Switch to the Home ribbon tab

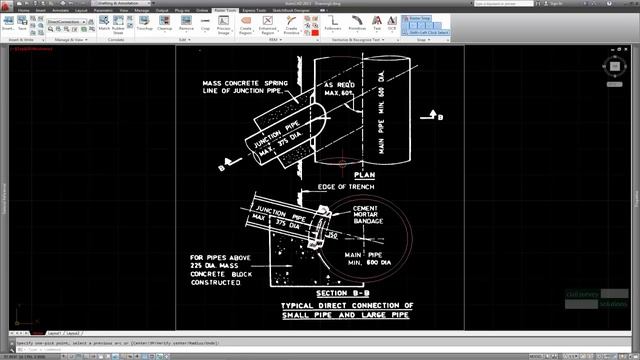(24, 10)
